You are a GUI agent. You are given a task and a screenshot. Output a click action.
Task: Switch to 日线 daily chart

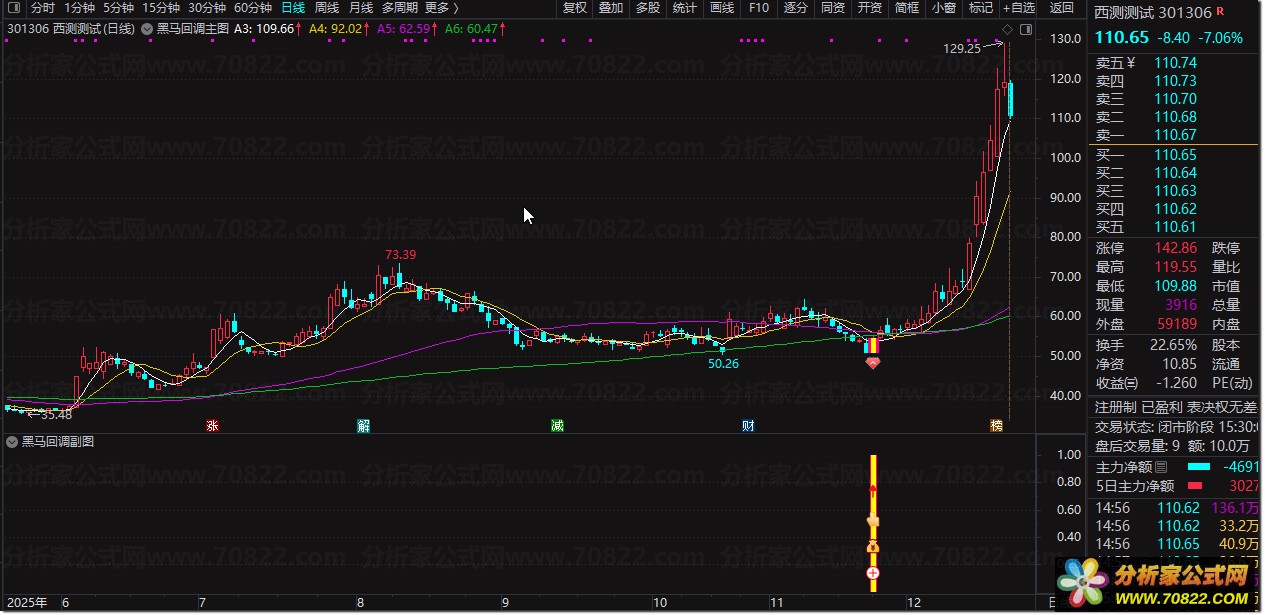293,8
